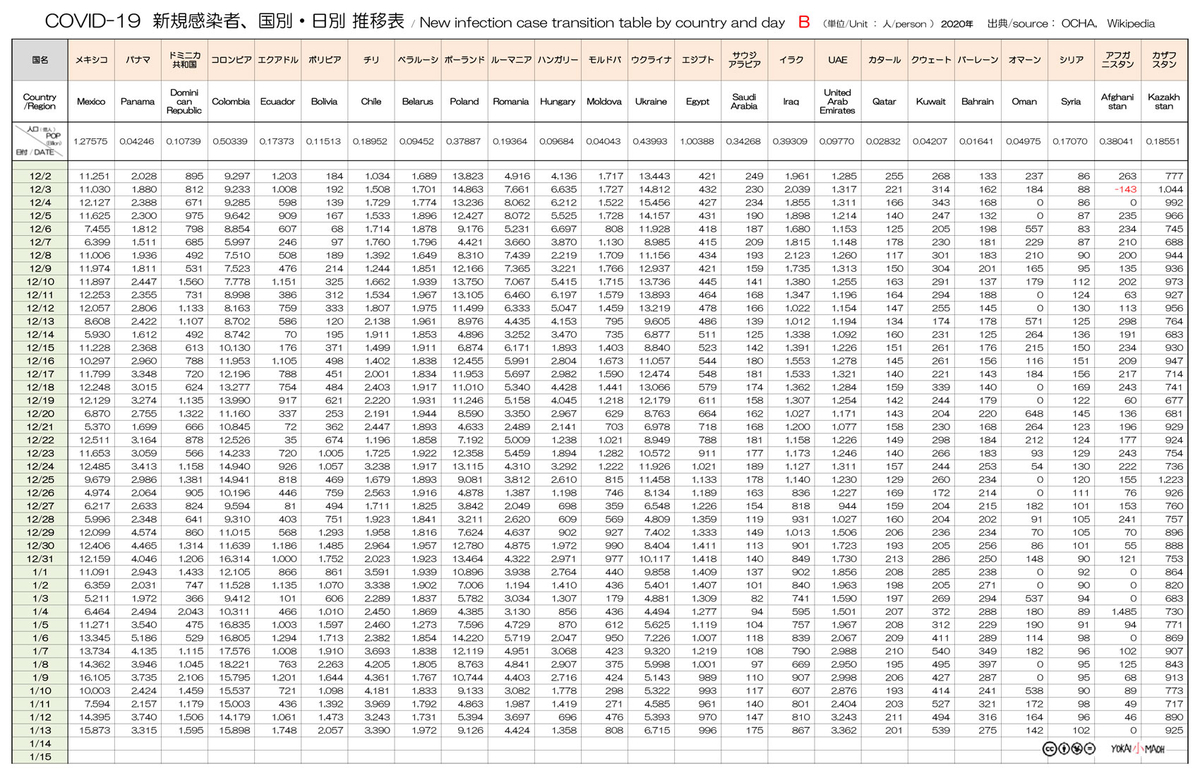The width and height of the screenshot is (1200, 771).
Task: Select the 'Saudi Arabia' column header
Action: [744, 101]
